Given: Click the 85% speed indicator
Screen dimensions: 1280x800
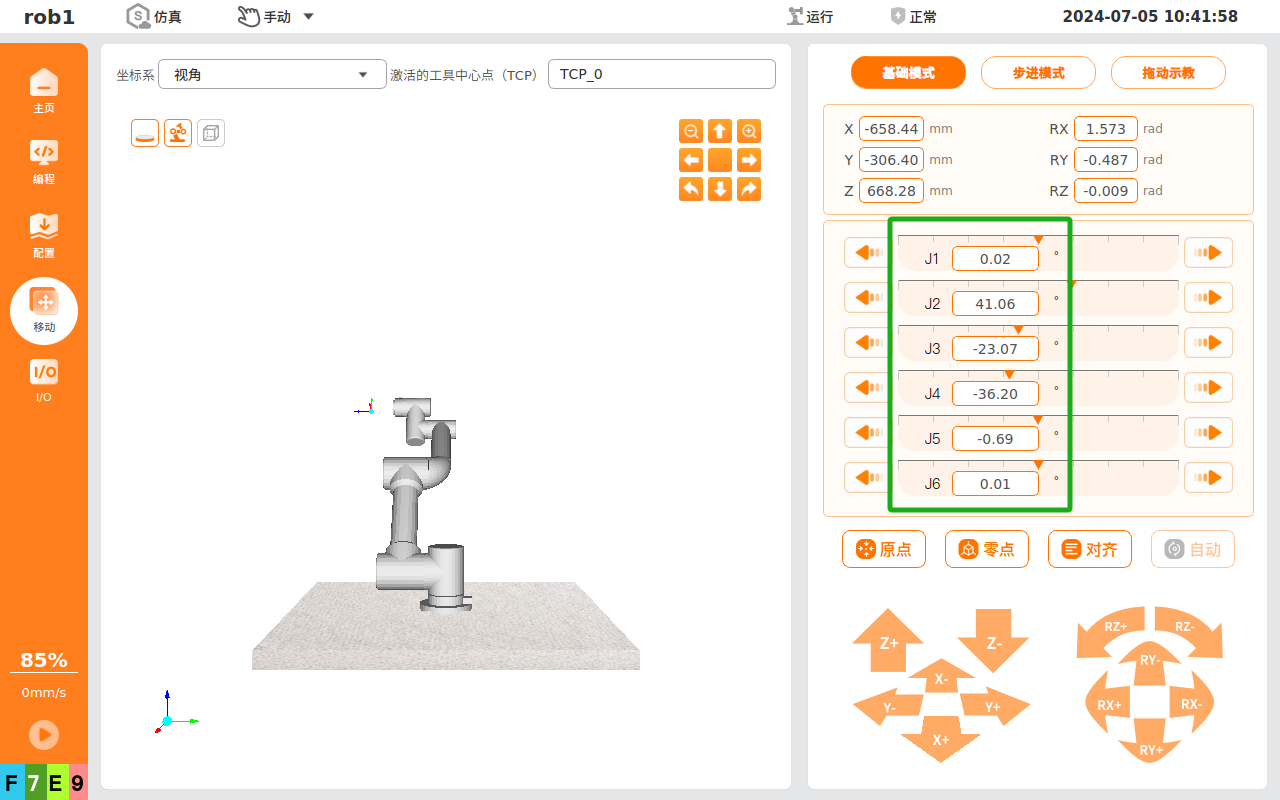Looking at the screenshot, I should pos(44,660).
